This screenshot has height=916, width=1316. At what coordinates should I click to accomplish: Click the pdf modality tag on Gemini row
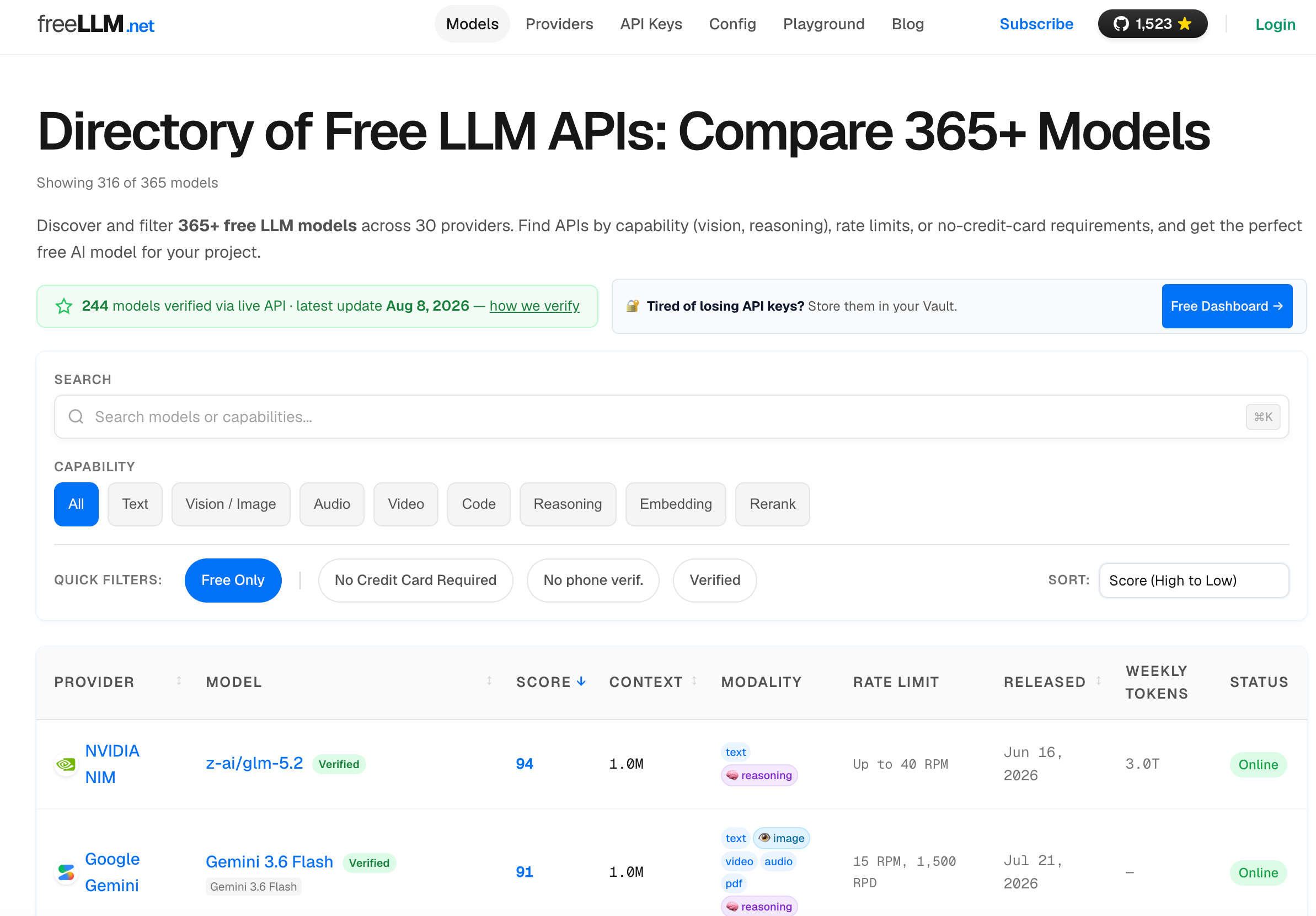click(734, 883)
